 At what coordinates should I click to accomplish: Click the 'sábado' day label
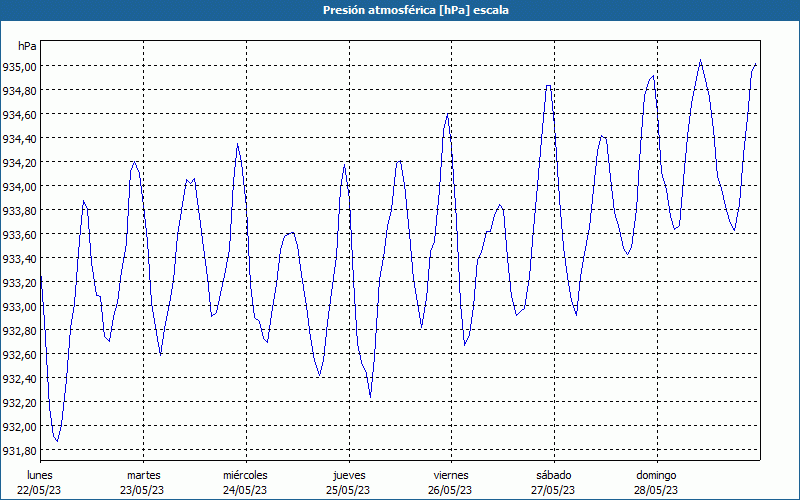[554, 475]
